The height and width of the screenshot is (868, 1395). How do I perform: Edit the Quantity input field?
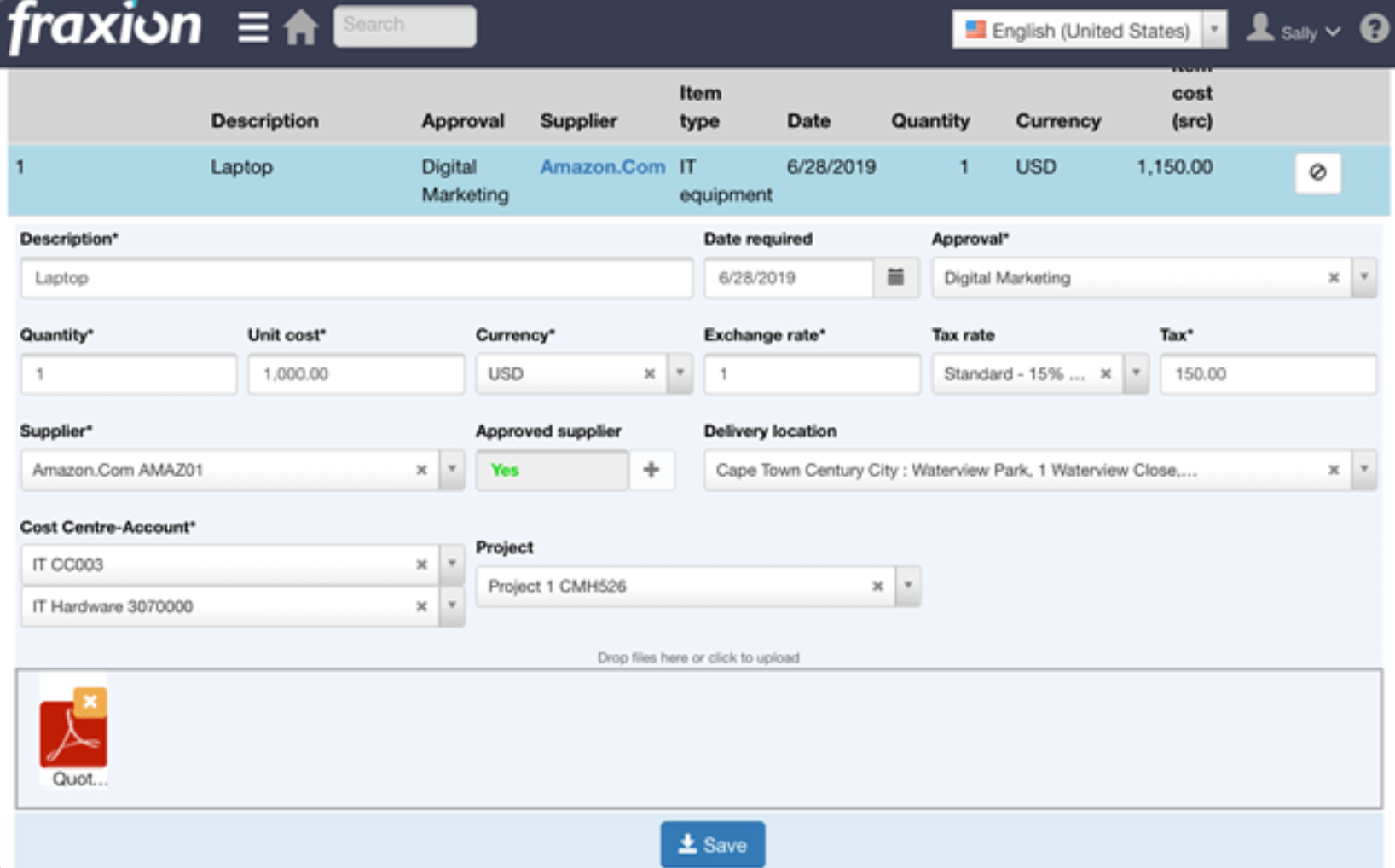[x=129, y=374]
